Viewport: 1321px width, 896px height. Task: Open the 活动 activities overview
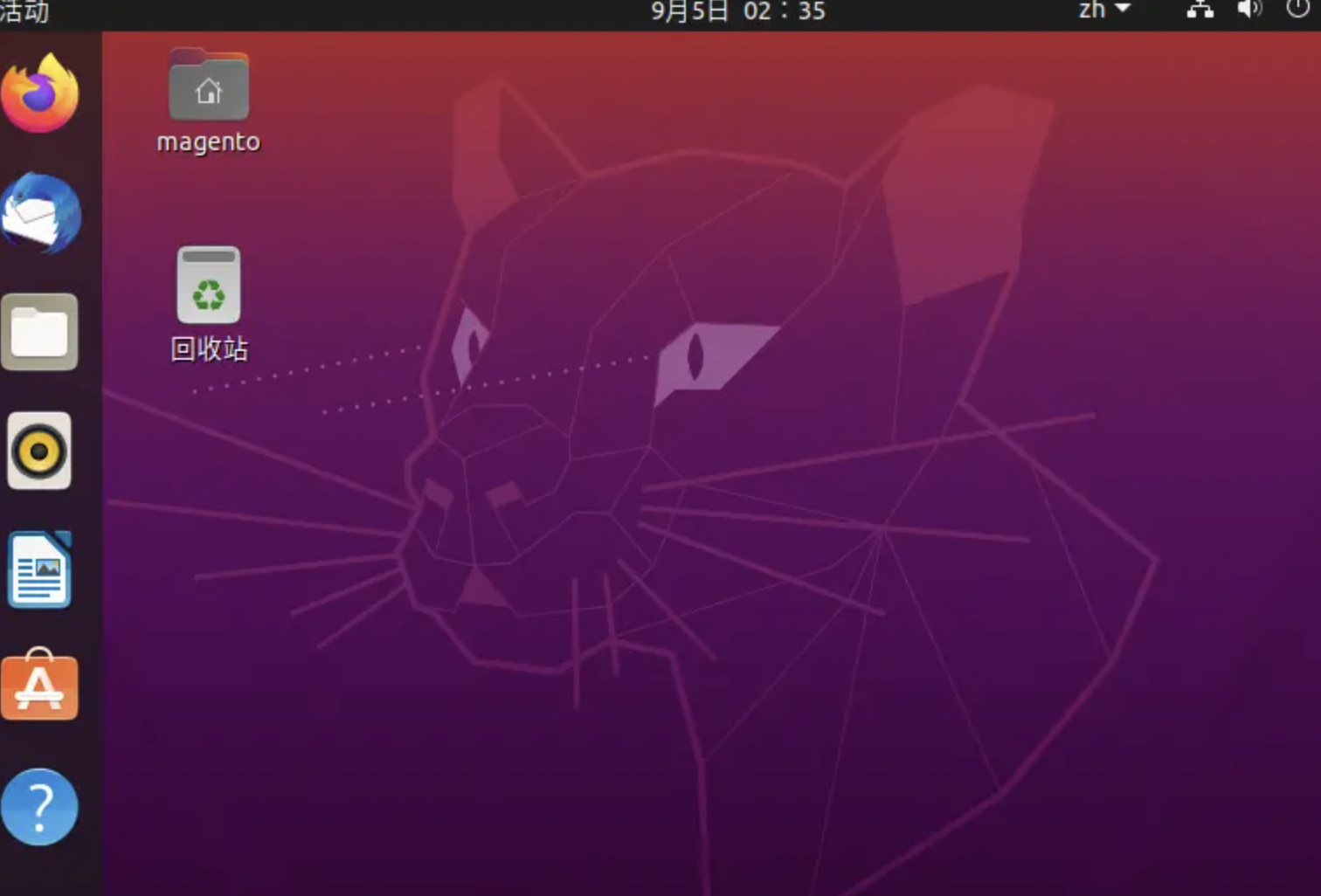coord(24,11)
